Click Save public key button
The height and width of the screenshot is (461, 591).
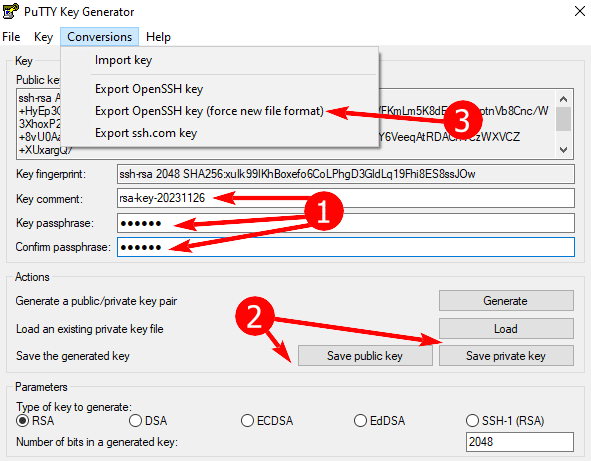click(365, 356)
